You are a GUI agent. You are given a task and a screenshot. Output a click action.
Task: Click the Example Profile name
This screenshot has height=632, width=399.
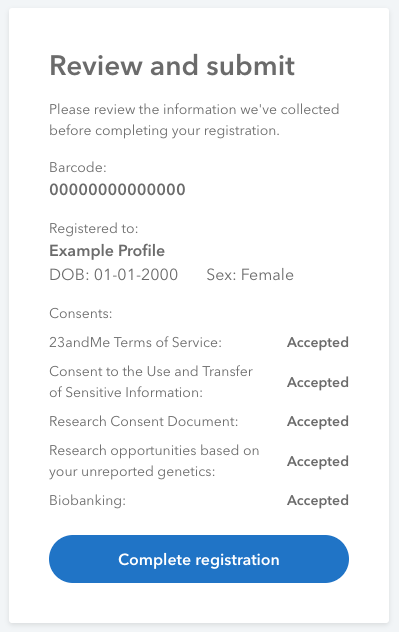pos(107,251)
